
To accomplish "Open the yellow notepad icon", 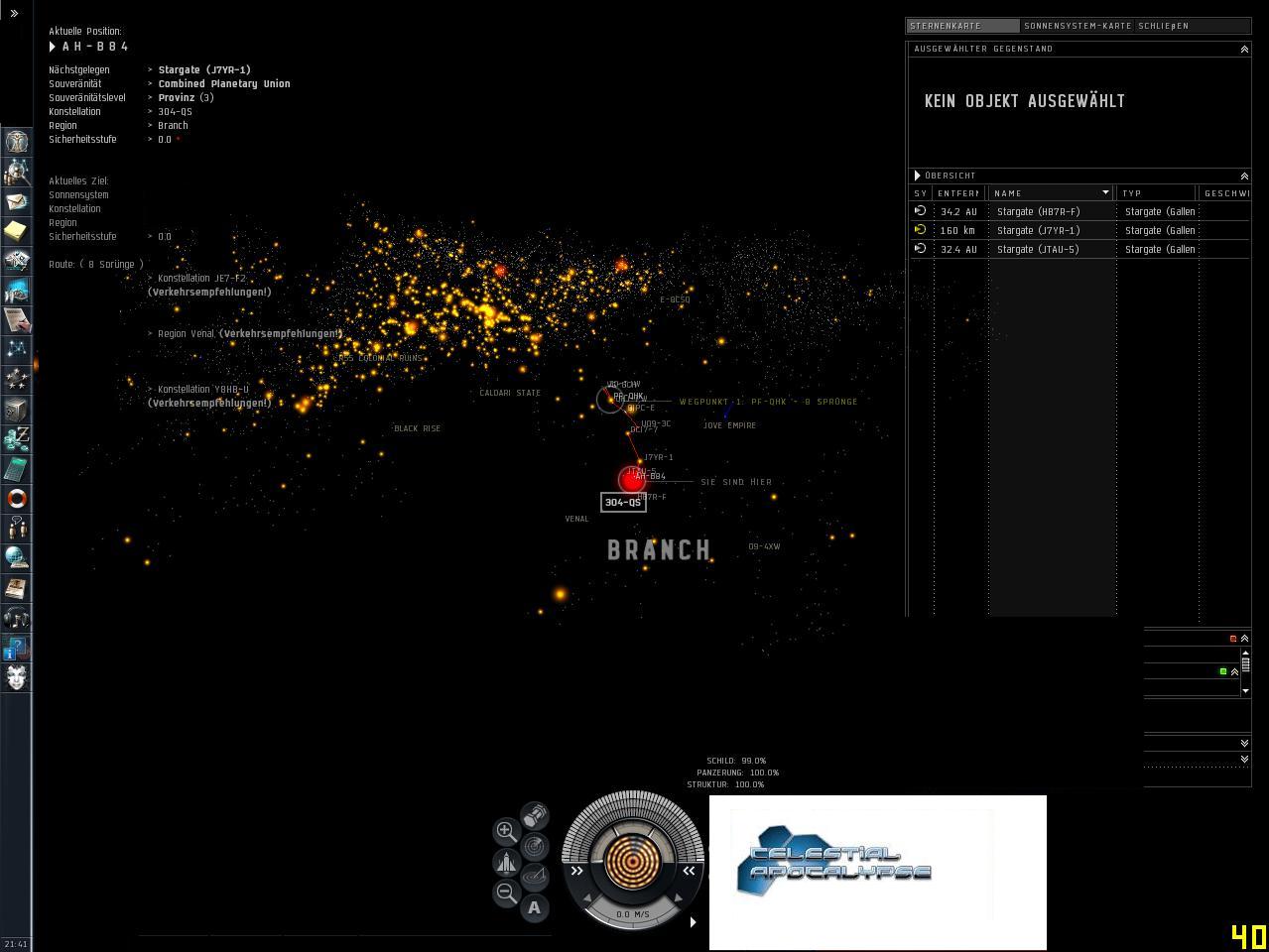I will [x=17, y=230].
